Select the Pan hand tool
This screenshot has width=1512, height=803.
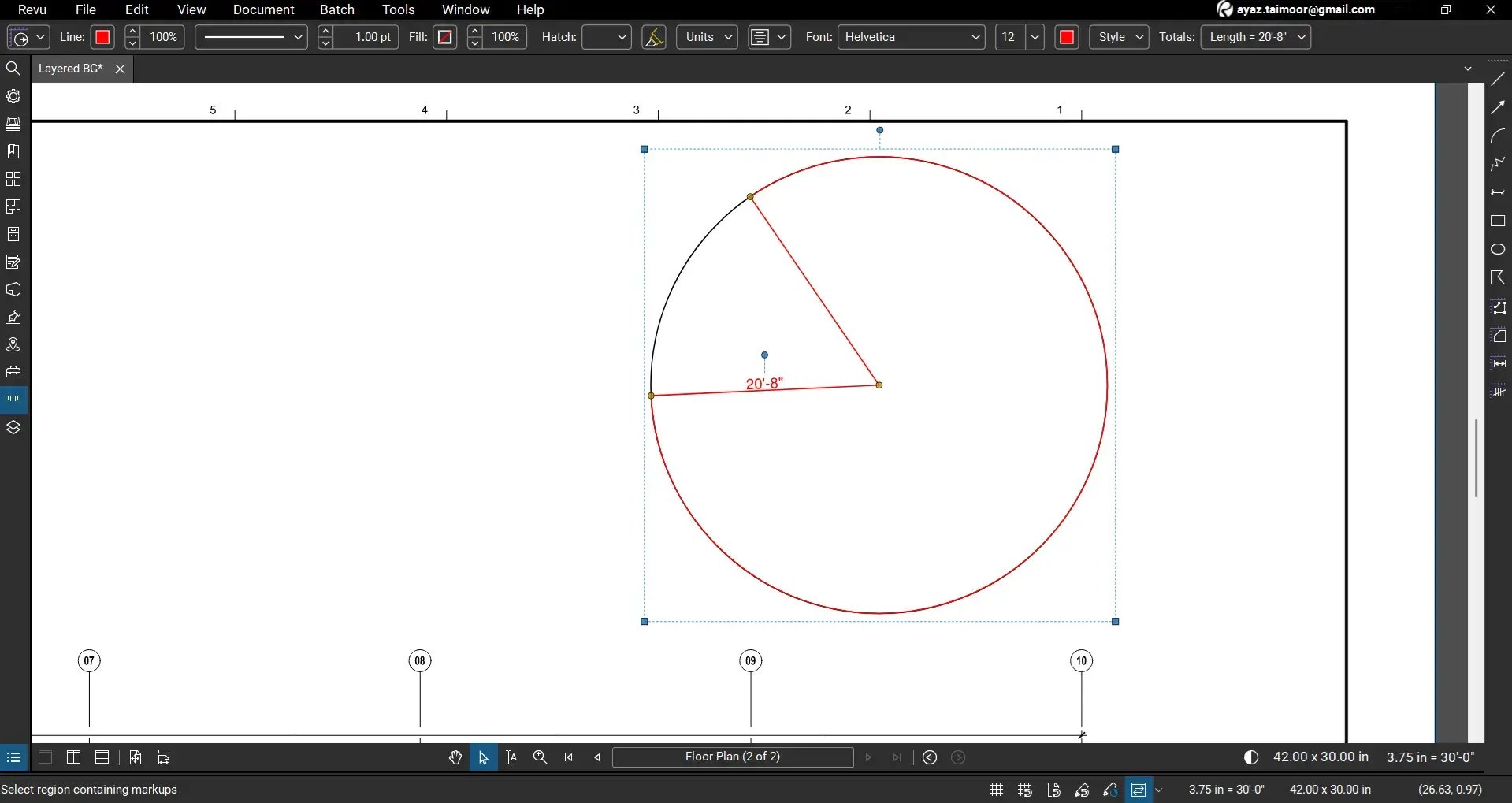pos(455,757)
